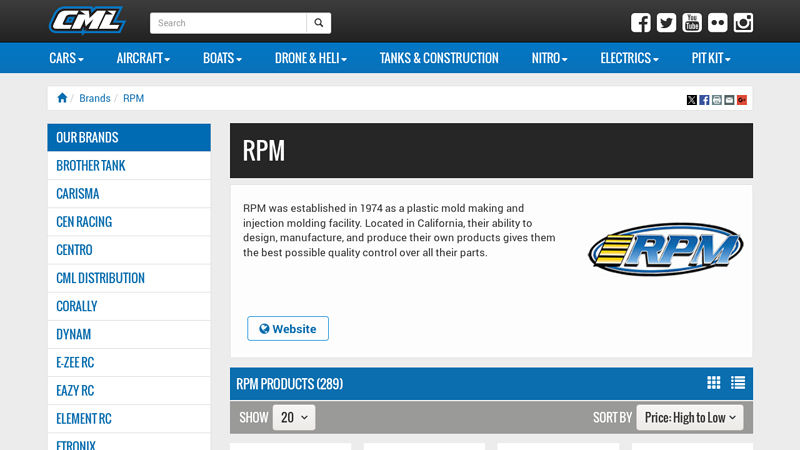Viewport: 800px width, 450px height.
Task: Open the Electrics dropdown menu
Action: click(x=630, y=58)
